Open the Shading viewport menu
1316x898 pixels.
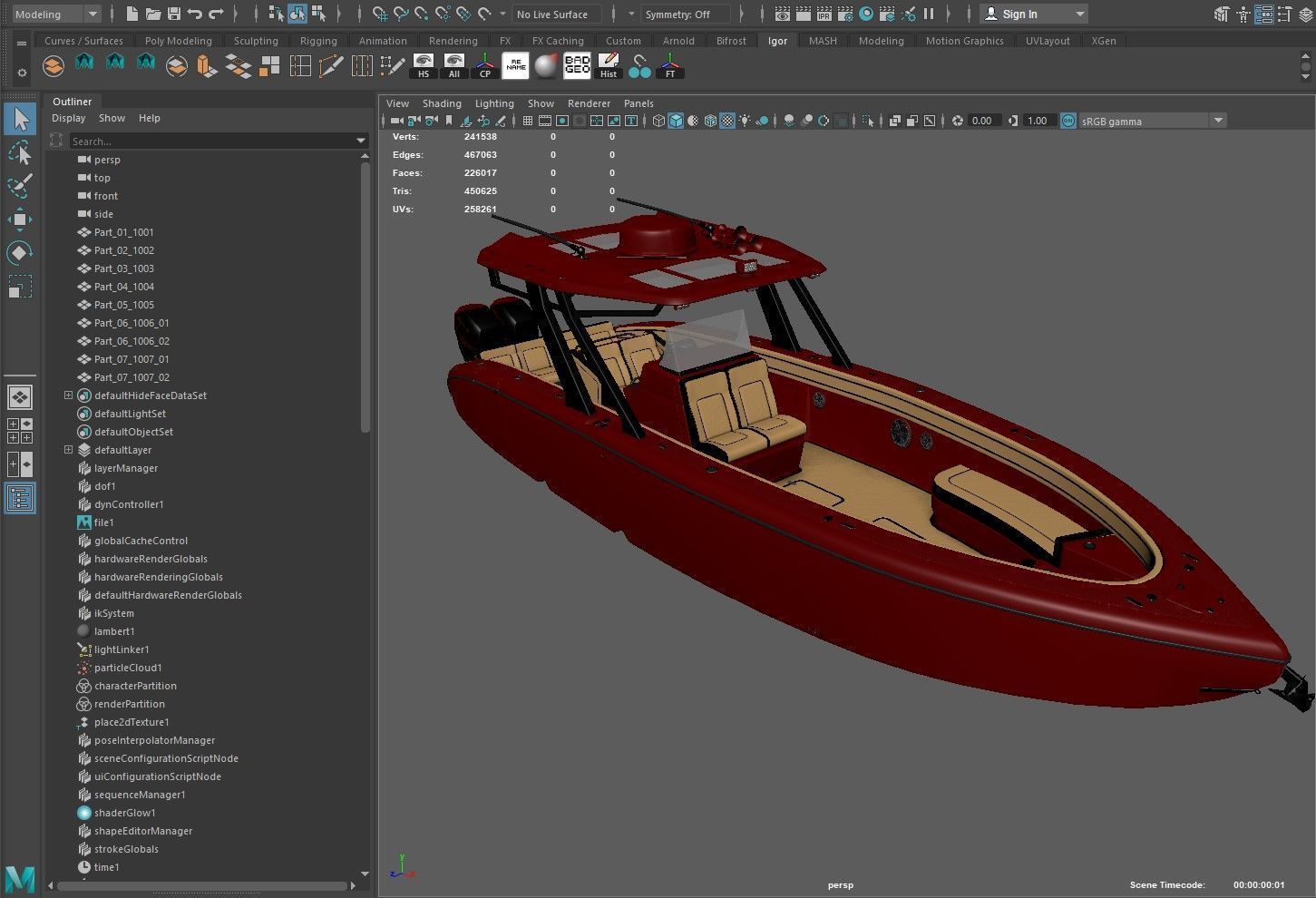[x=442, y=103]
